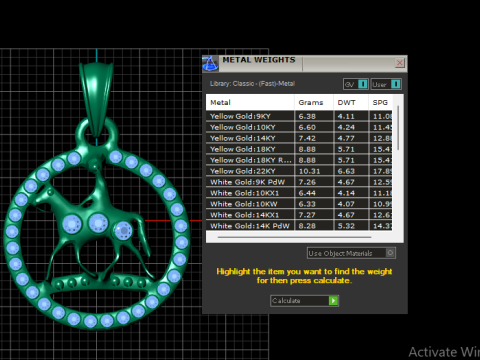Toggle the Use Object Materials option

coord(351,253)
